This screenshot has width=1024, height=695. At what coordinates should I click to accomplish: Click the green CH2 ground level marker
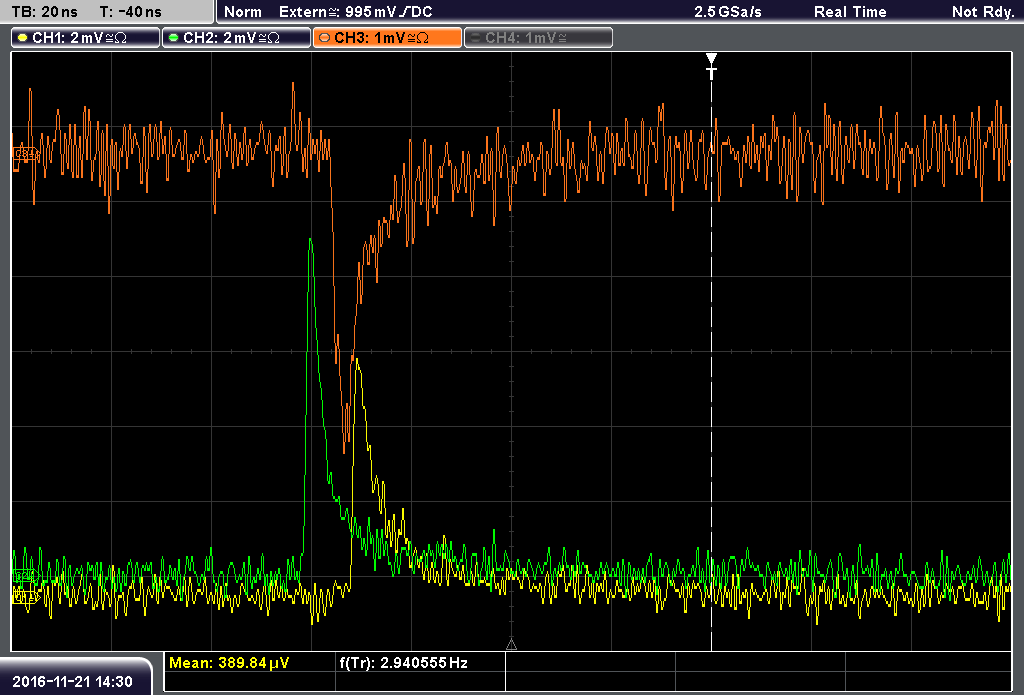tap(26, 576)
